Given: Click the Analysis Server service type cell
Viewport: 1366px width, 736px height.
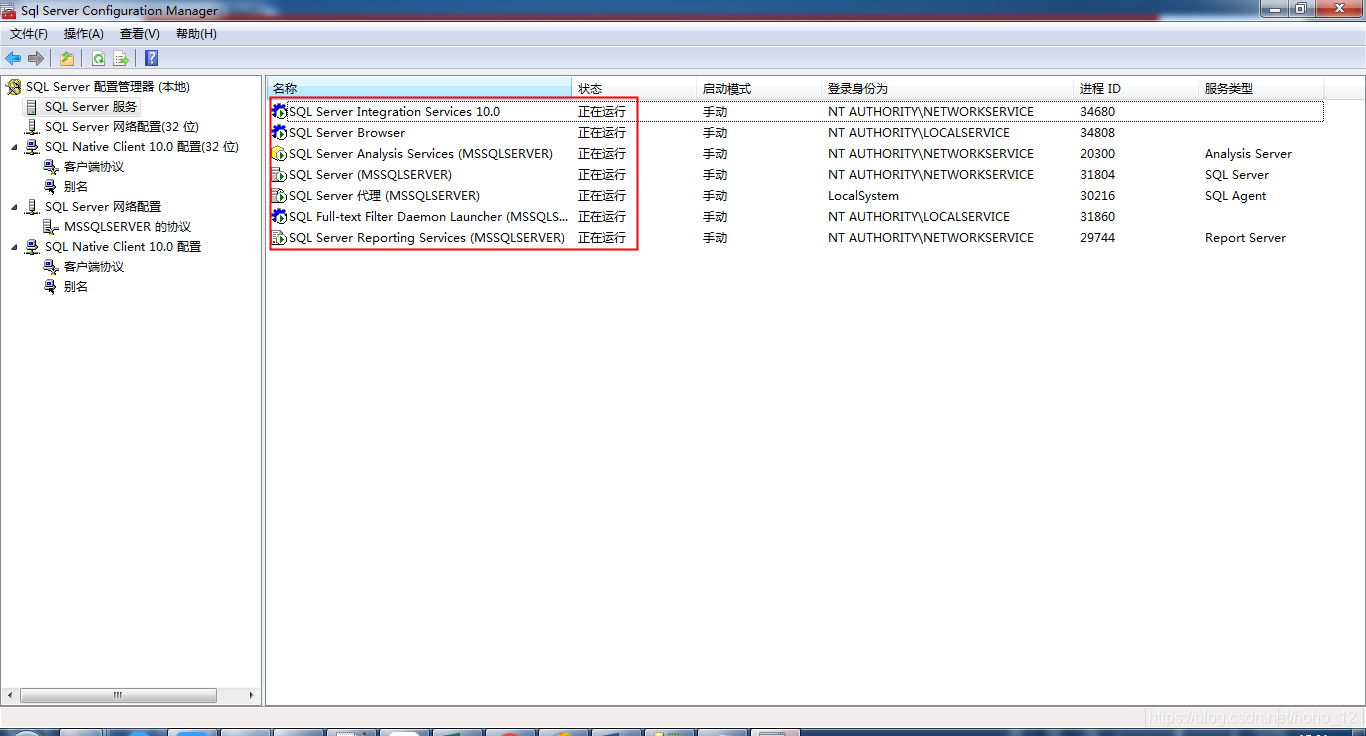Looking at the screenshot, I should pyautogui.click(x=1248, y=154).
